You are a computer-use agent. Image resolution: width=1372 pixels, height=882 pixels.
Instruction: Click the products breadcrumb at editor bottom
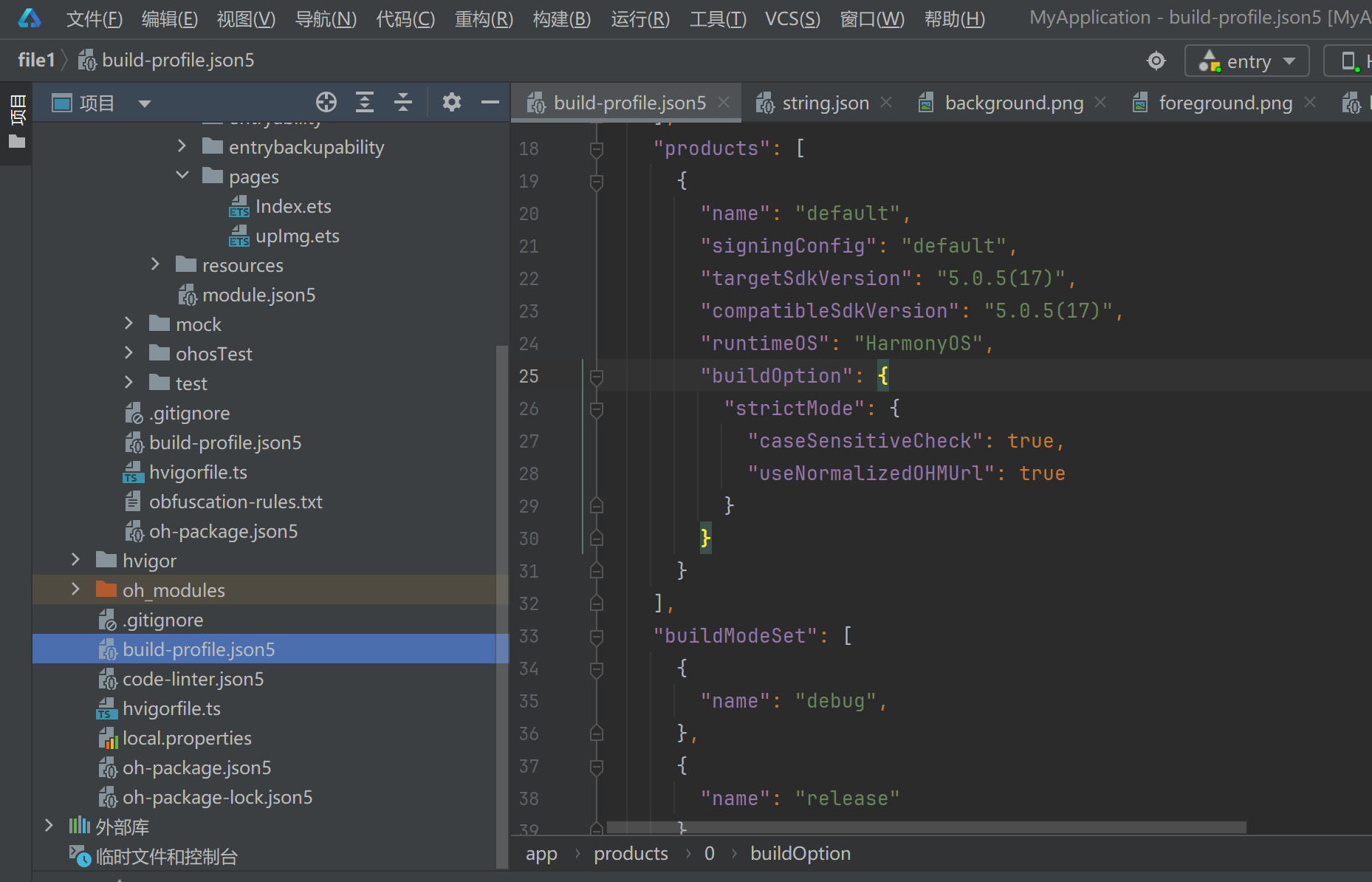point(631,853)
